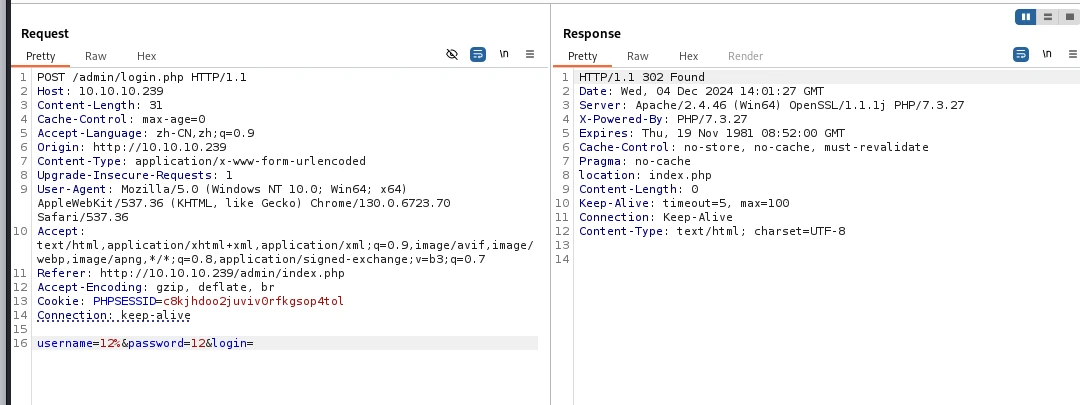
Task: Click the username=12% POST body line
Action: (x=145, y=343)
